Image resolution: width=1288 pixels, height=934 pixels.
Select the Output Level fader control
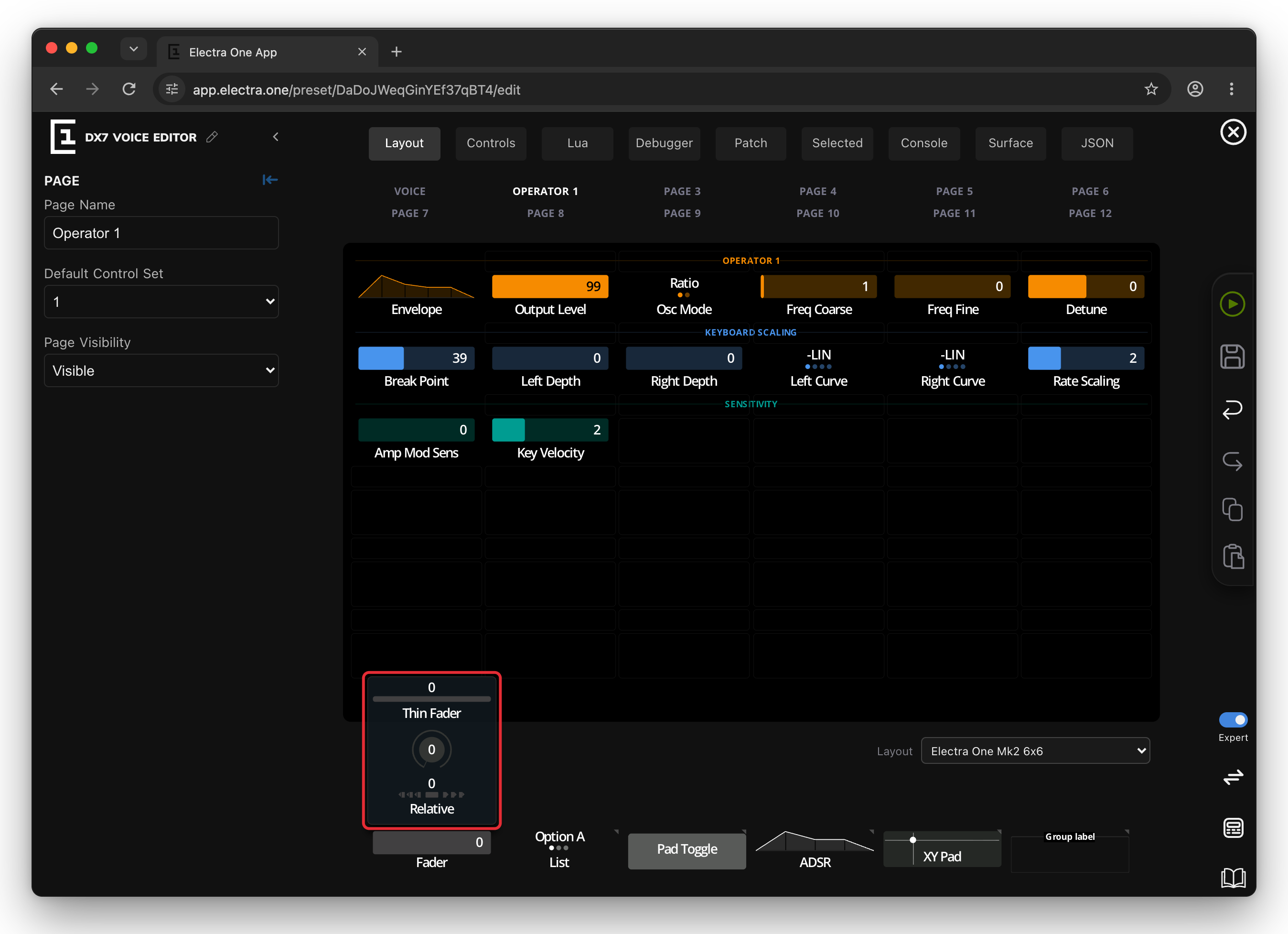(550, 296)
